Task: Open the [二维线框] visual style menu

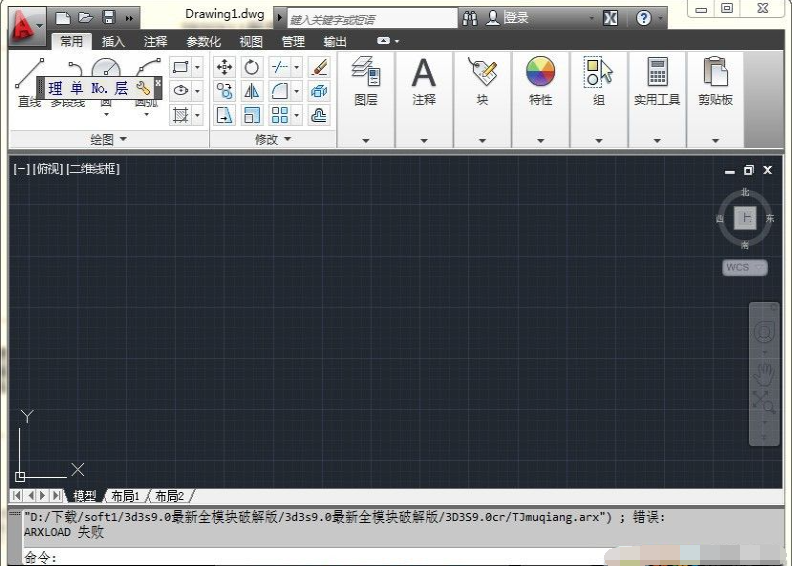Action: [x=93, y=169]
